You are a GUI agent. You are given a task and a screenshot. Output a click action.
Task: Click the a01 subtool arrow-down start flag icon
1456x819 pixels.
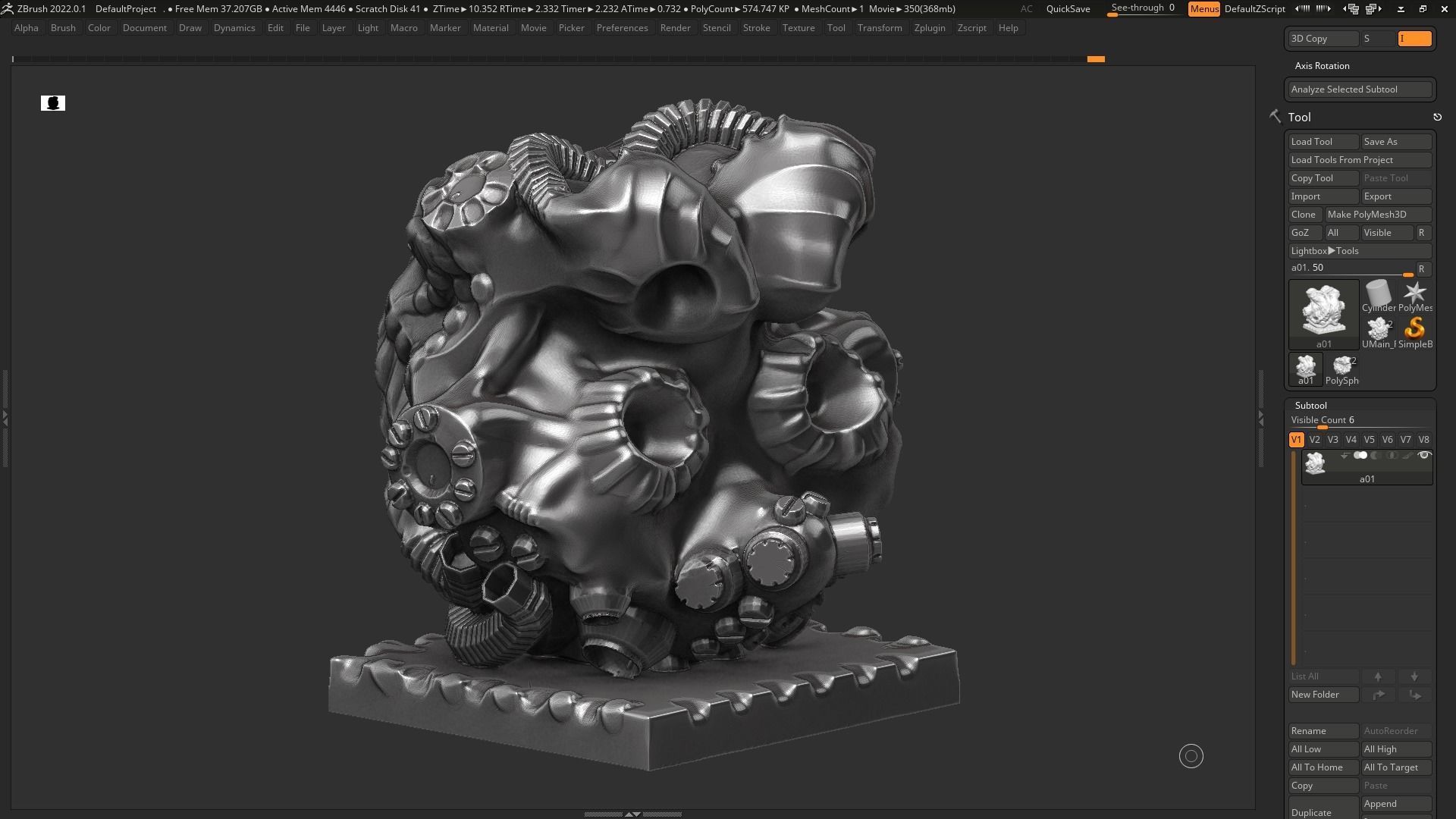[x=1345, y=456]
